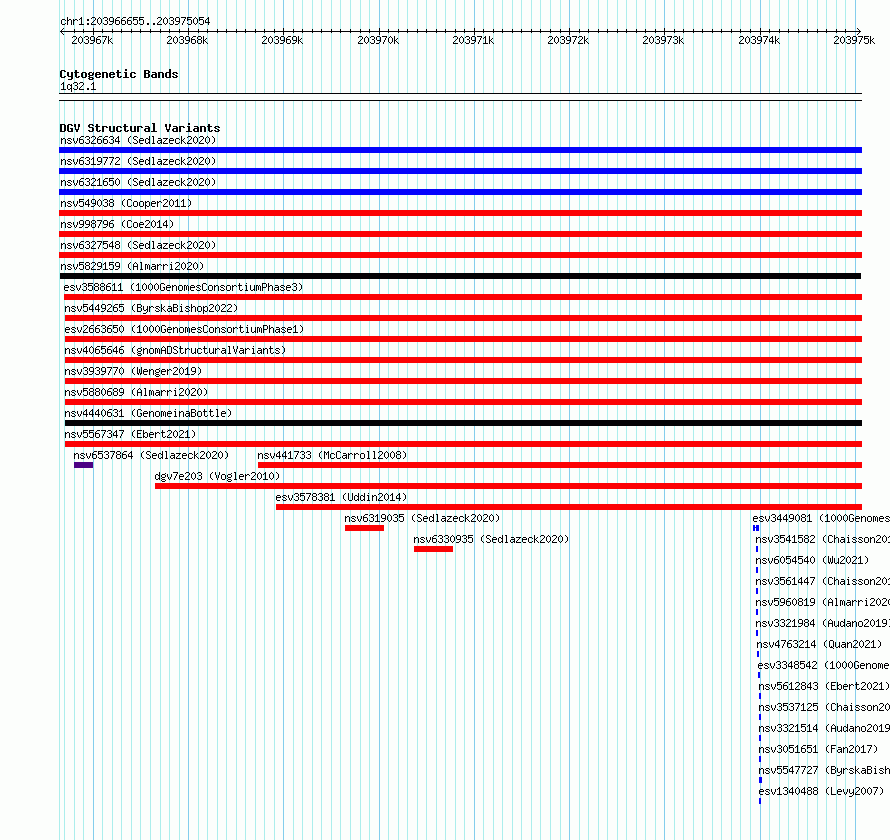Click the nsv6326634 (Sedlazeck2020) variant label
The image size is (890, 840).
click(x=138, y=140)
